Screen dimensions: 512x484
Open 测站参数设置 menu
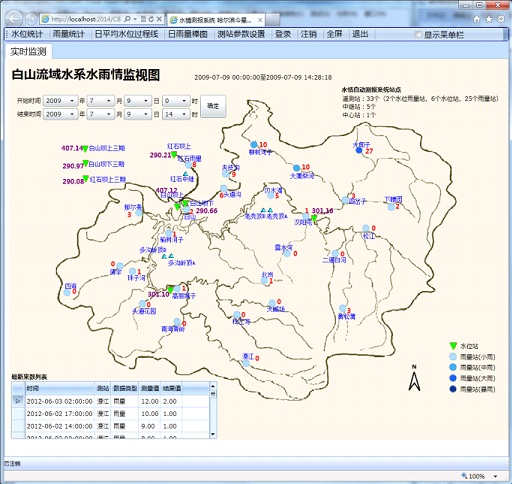click(x=241, y=34)
